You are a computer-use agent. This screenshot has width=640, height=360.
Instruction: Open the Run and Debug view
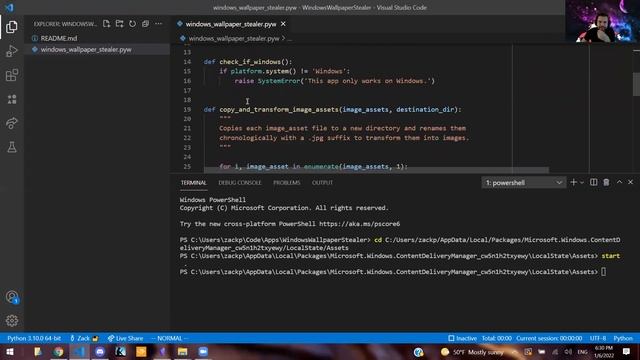pyautogui.click(x=11, y=51)
